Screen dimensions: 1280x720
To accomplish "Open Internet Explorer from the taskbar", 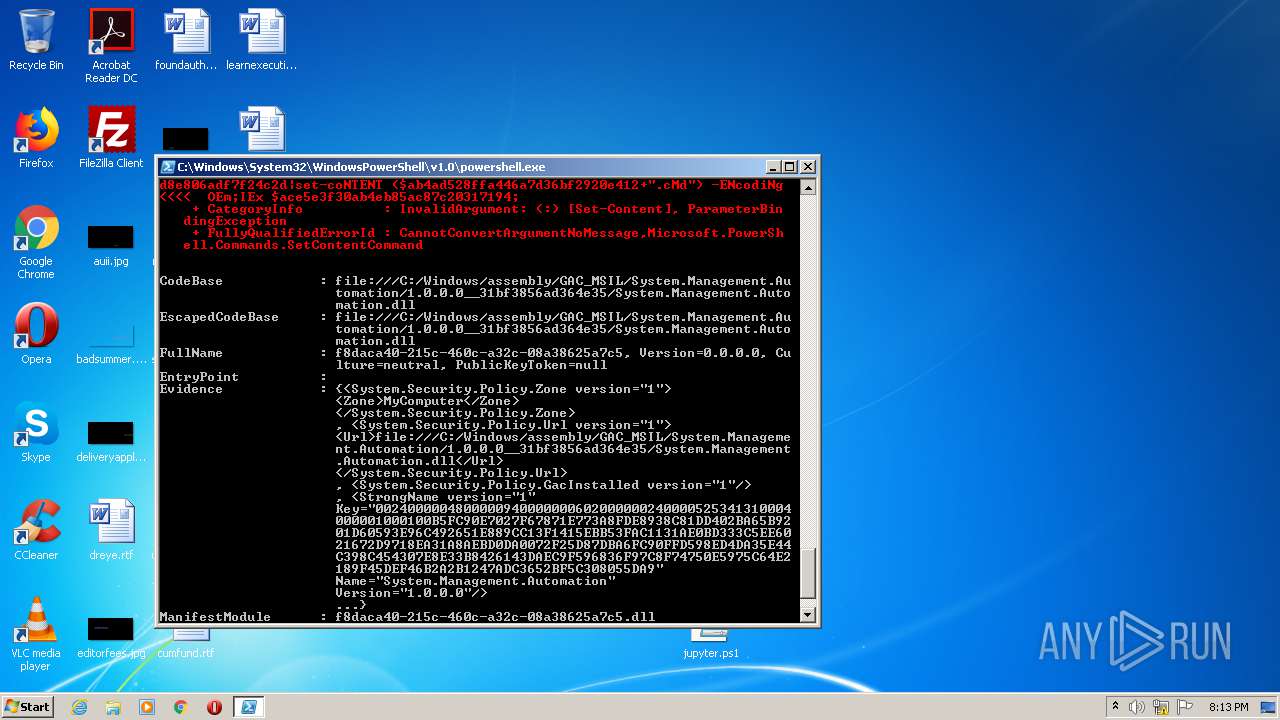I will (x=79, y=707).
